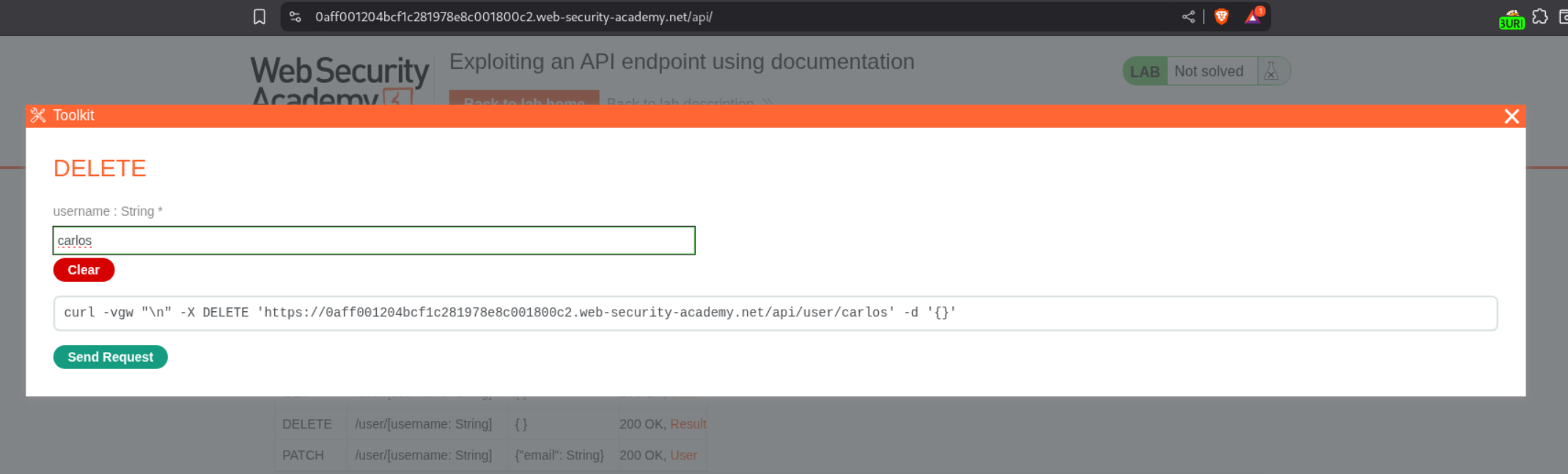This screenshot has width=1568, height=474.
Task: Open the Extensions puzzle piece menu
Action: (x=1540, y=17)
